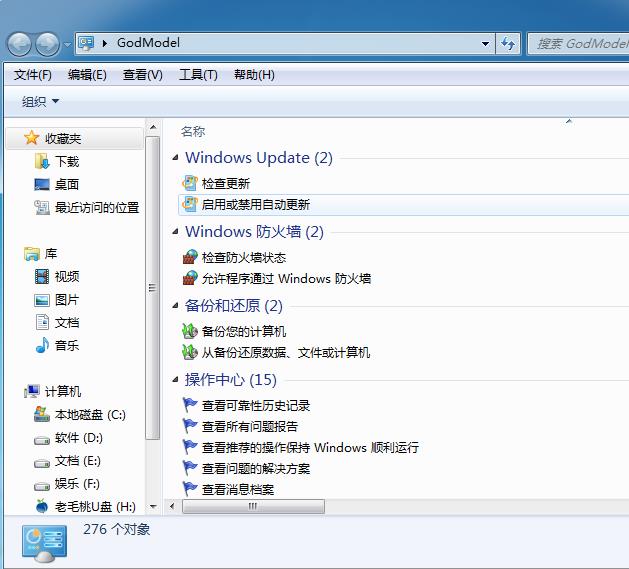Click navigation pane scroll down arrow
The height and width of the screenshot is (569, 629).
pyautogui.click(x=153, y=507)
